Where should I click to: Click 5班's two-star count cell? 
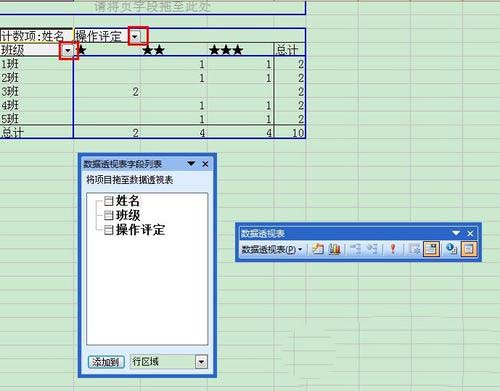point(202,119)
